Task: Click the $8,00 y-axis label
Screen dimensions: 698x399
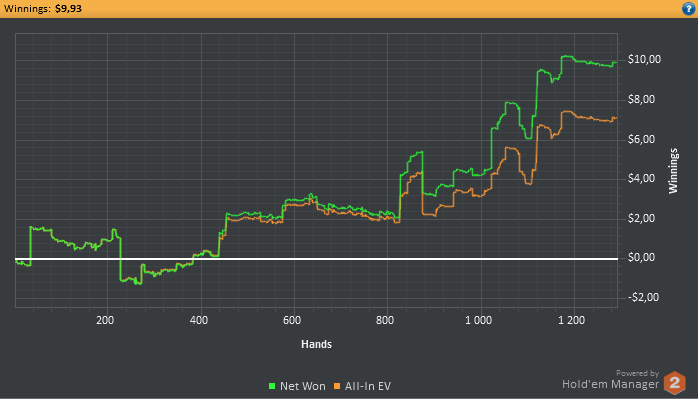Action: coord(641,99)
